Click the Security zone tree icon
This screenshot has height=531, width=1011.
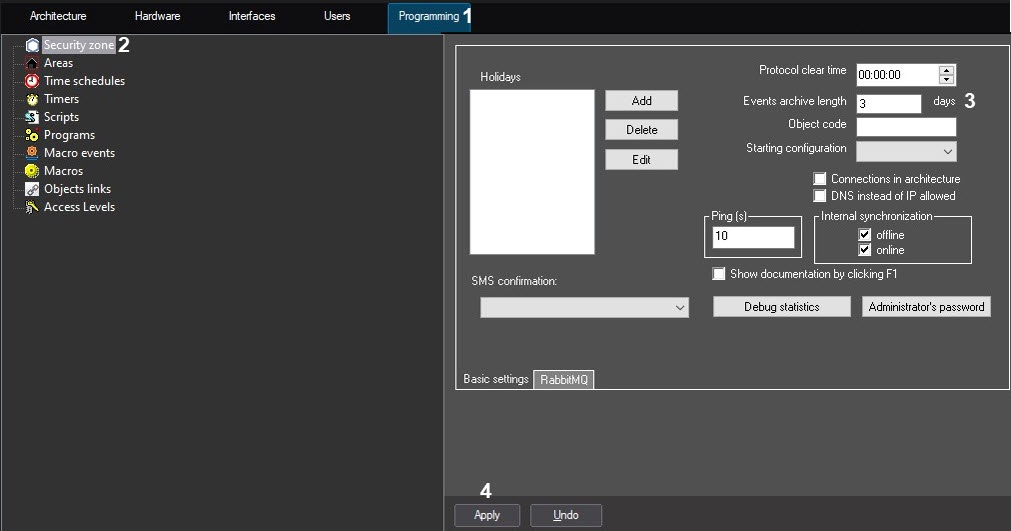click(x=32, y=45)
